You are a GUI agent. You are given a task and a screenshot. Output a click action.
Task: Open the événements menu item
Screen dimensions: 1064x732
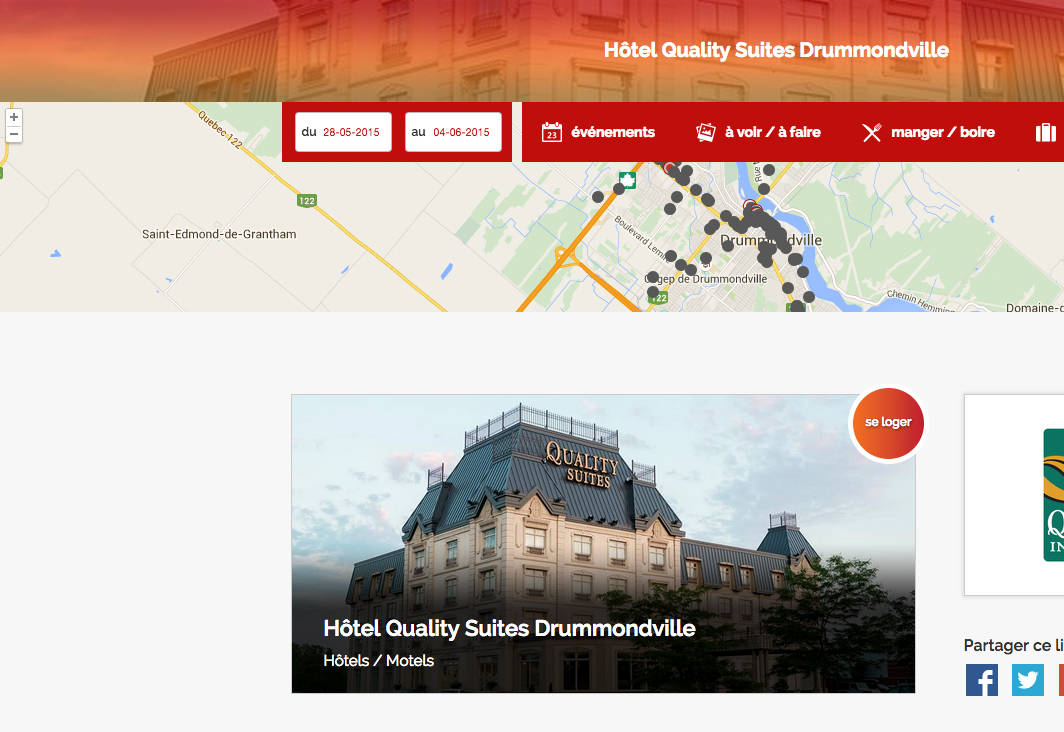pyautogui.click(x=598, y=132)
